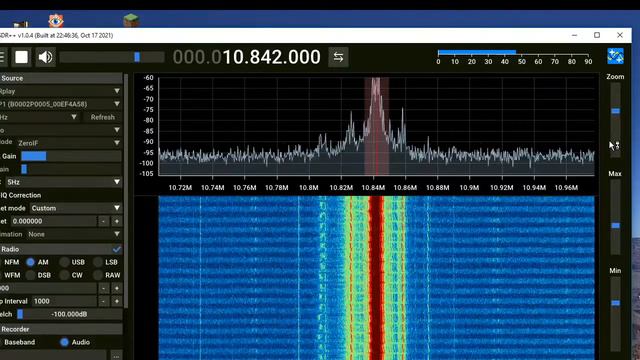Click the volume slider next to speaker
The width and height of the screenshot is (640, 360).
(112, 57)
